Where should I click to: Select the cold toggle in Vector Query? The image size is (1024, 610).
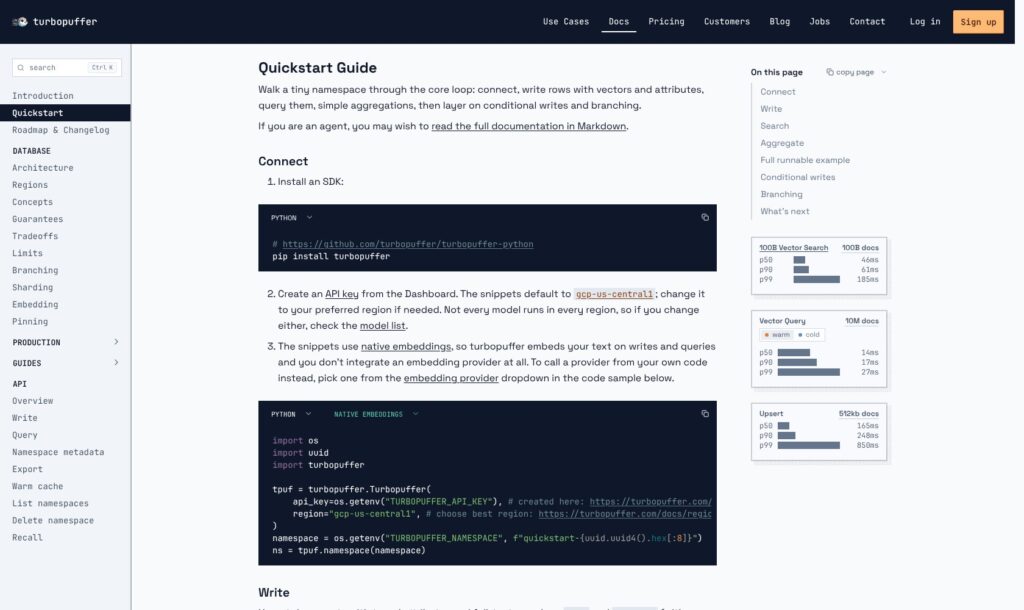click(x=808, y=334)
